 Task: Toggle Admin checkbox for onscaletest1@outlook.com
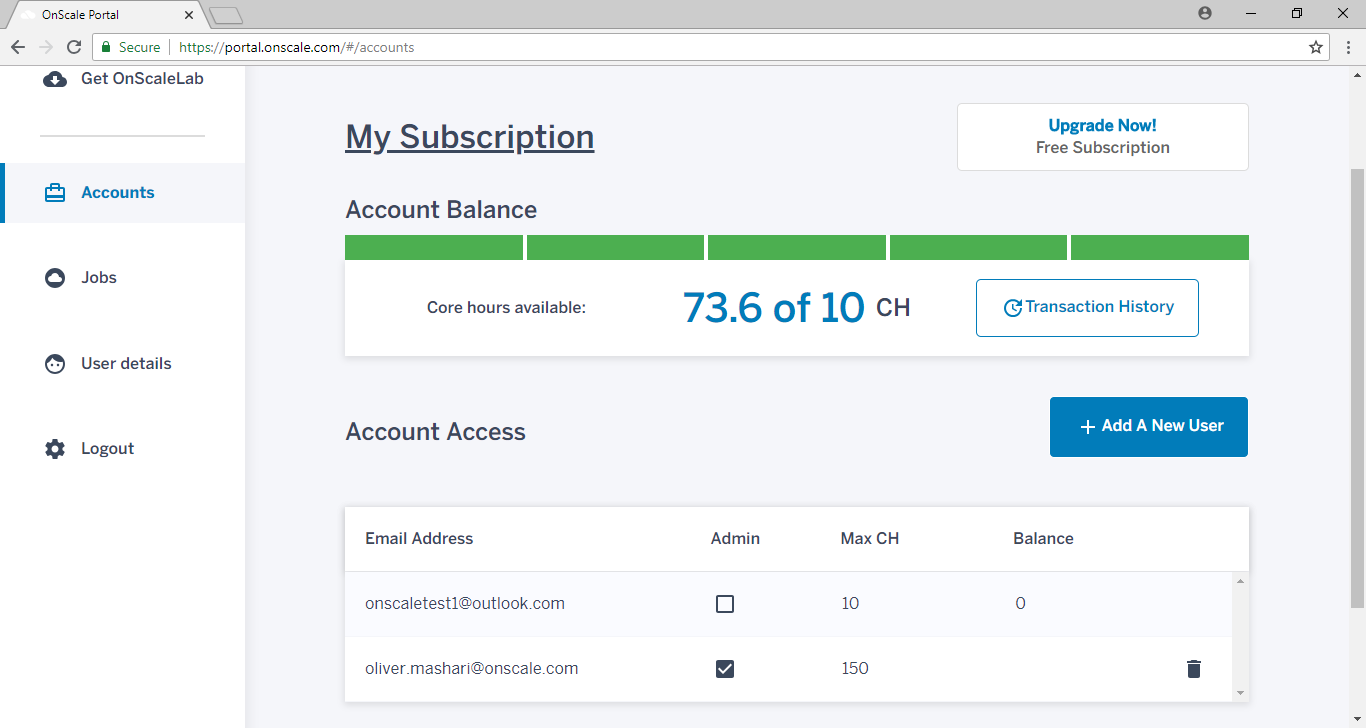(x=725, y=604)
